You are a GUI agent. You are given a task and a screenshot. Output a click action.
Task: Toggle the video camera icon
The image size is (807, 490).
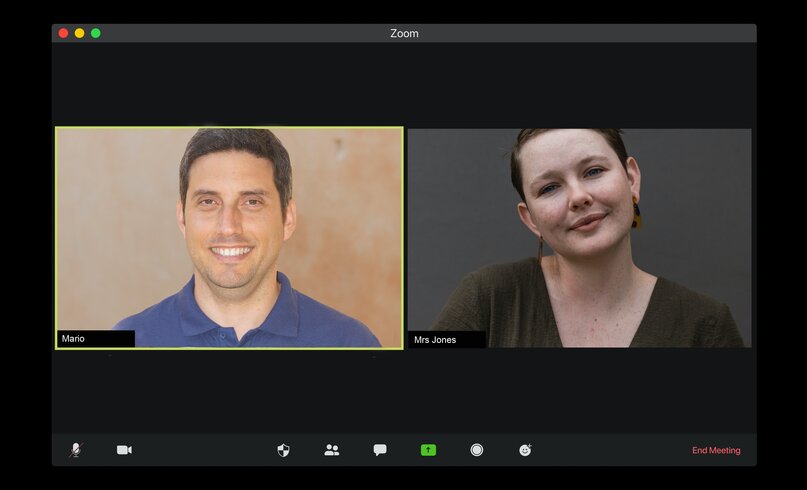click(x=124, y=450)
